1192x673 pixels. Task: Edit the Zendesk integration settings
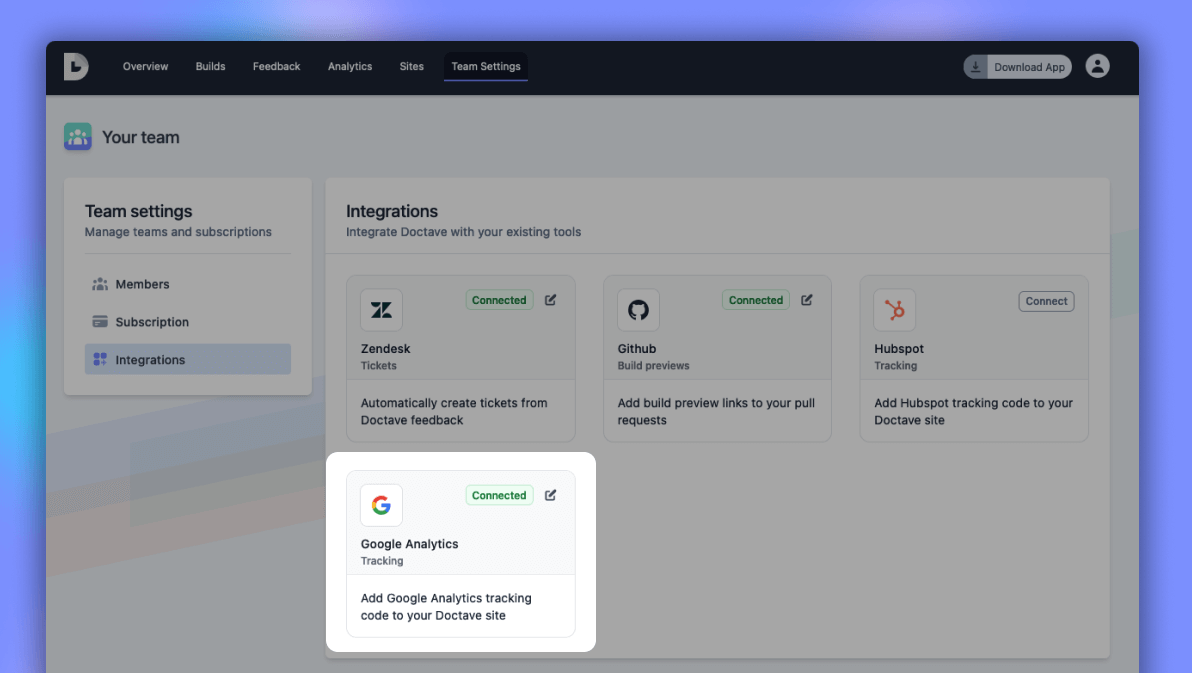(550, 299)
